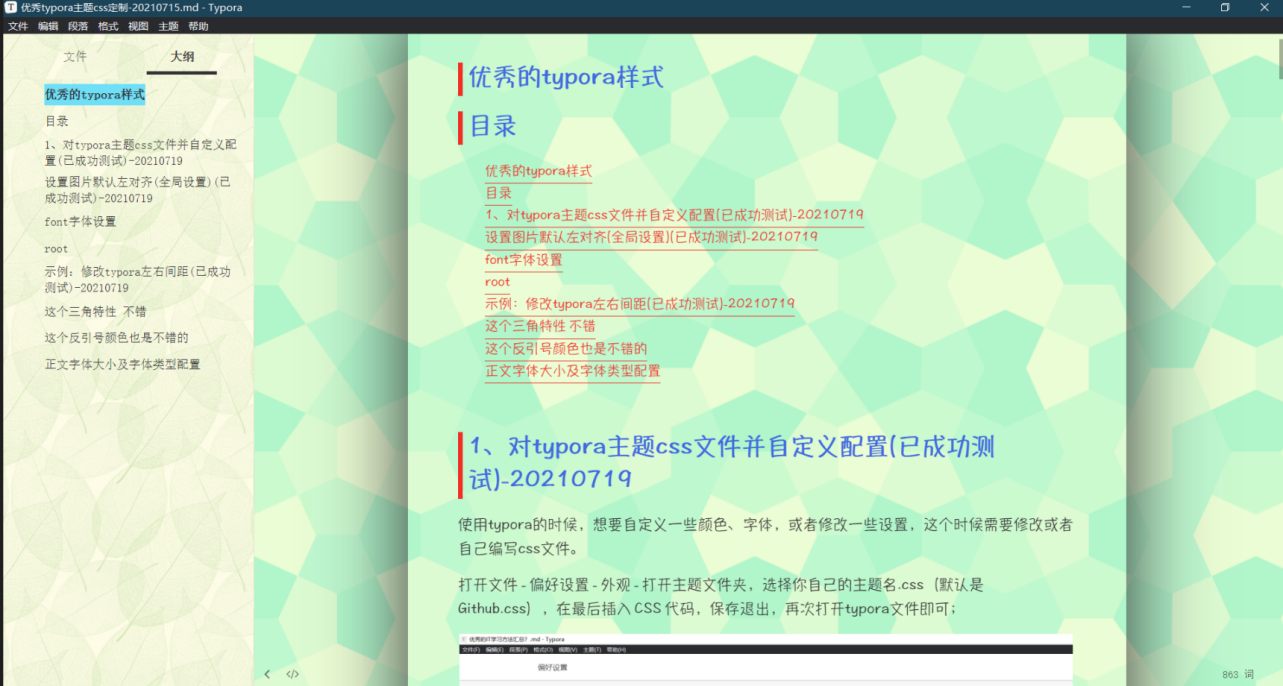Viewport: 1283px width, 686px height.
Task: Open the 视图 menu
Action: (138, 26)
